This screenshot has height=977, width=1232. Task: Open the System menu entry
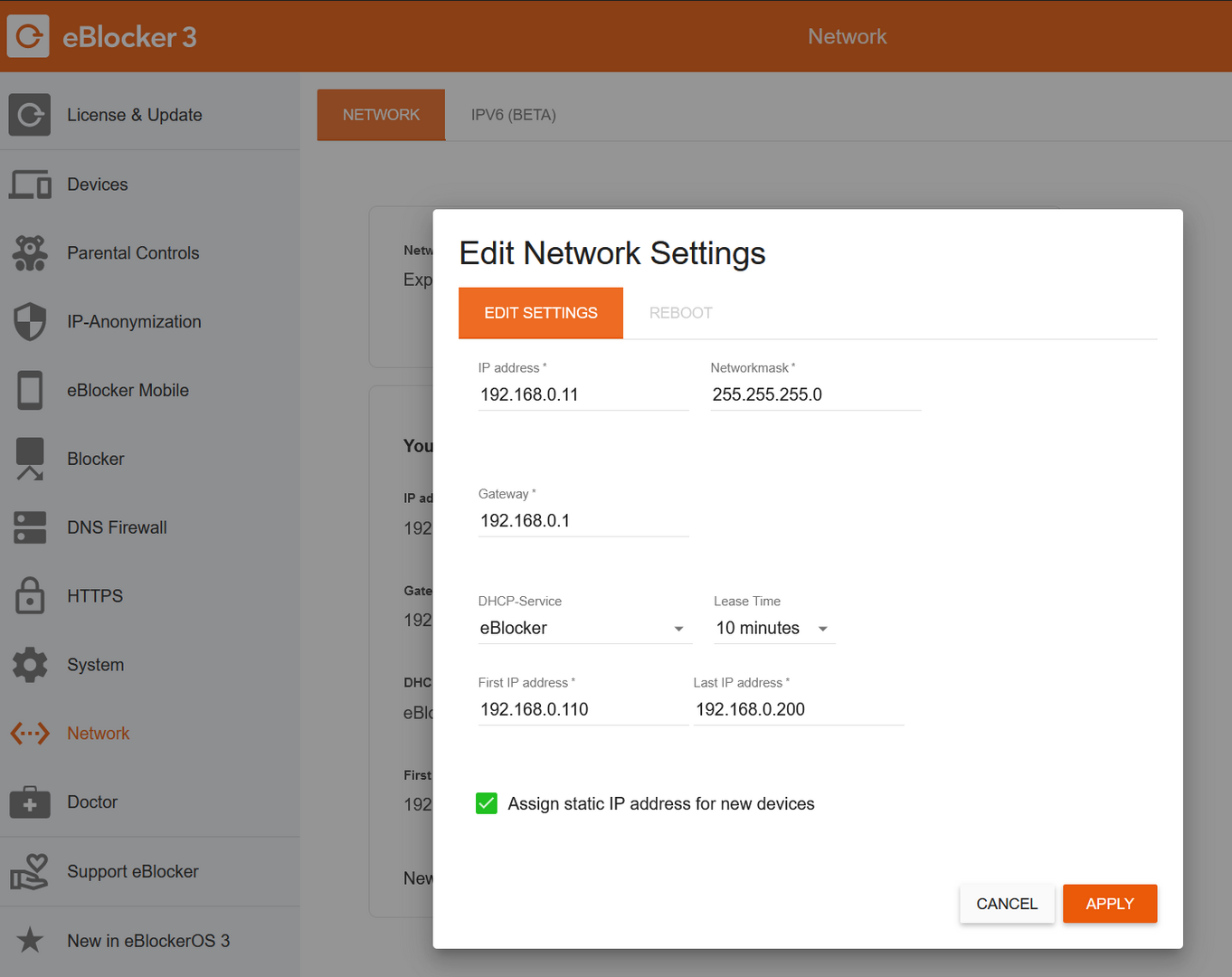coord(96,665)
